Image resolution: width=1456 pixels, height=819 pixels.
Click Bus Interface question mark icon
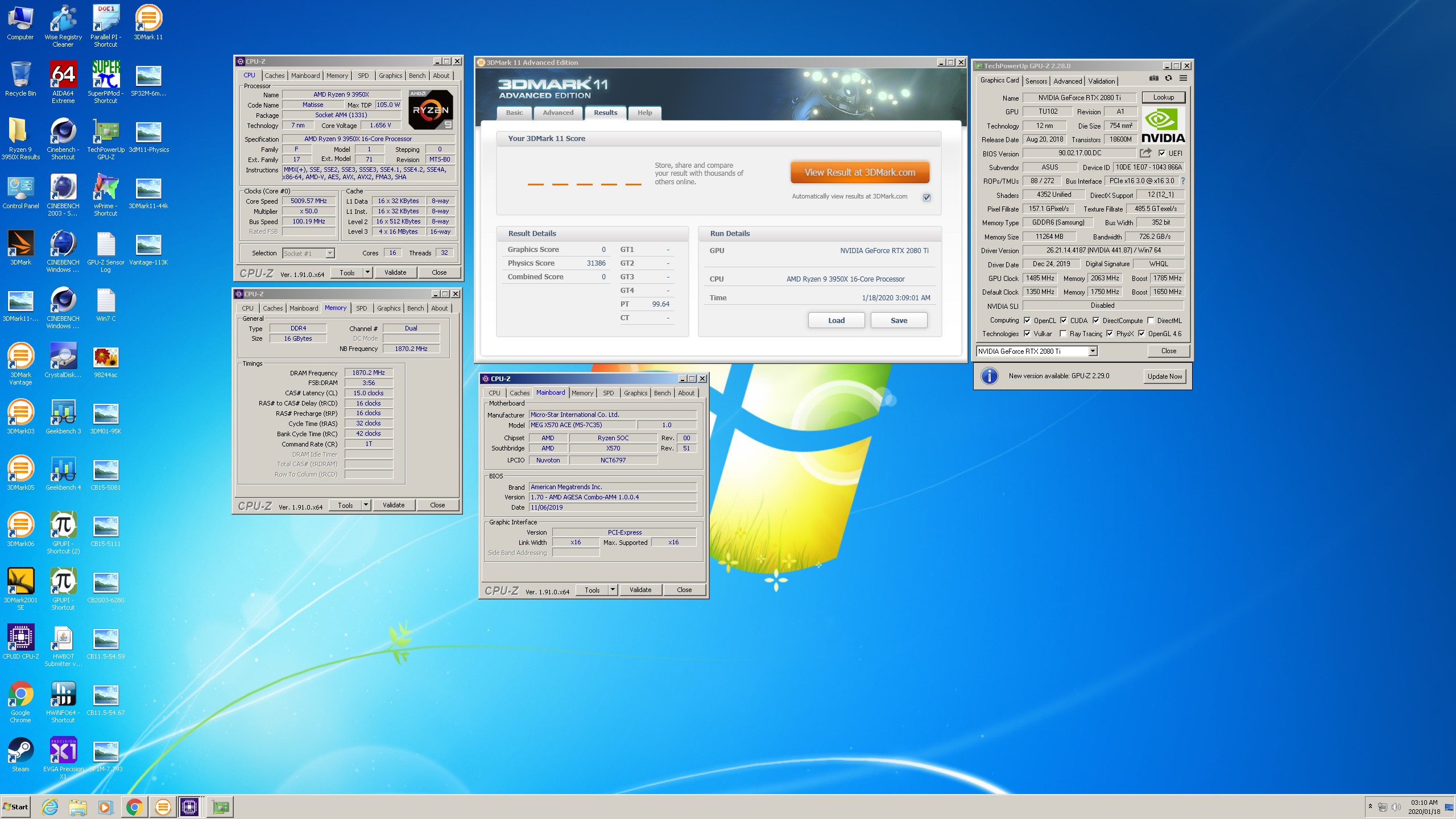1183,181
